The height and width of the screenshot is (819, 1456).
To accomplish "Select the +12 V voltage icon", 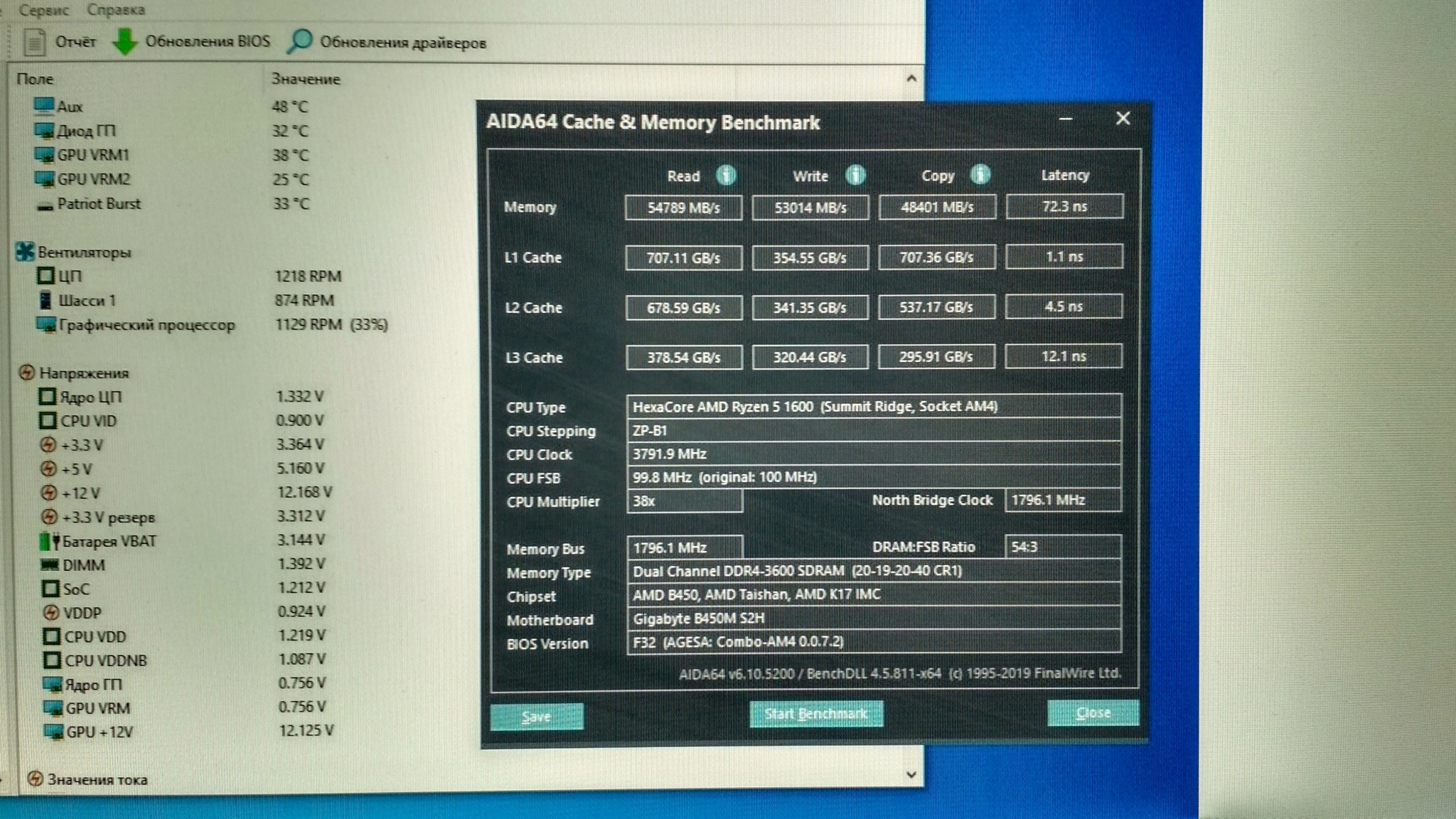I will click(x=49, y=493).
